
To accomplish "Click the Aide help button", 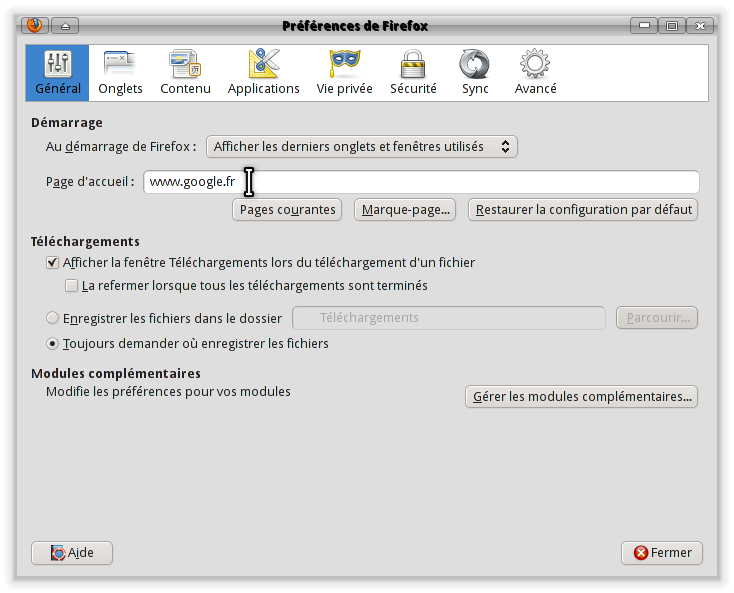I will click(72, 553).
